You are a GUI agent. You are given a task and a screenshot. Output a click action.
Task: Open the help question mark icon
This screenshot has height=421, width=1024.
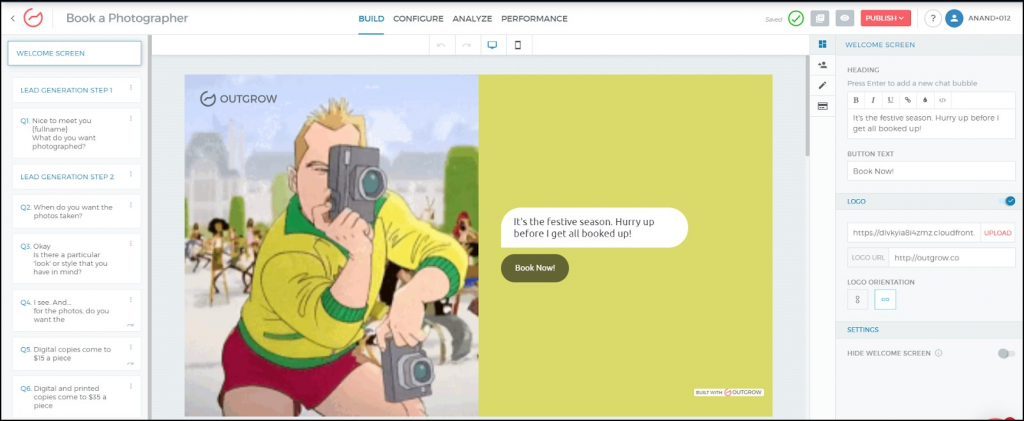[932, 18]
